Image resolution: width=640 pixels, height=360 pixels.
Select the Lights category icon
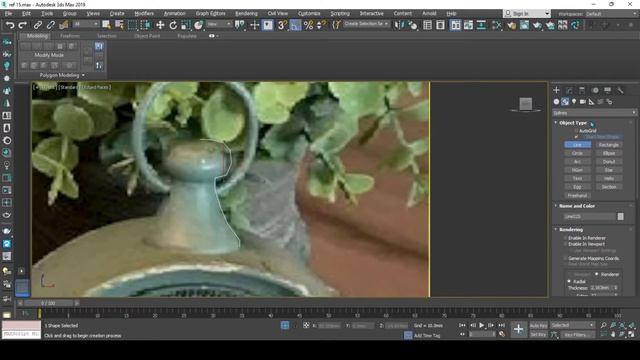click(574, 102)
